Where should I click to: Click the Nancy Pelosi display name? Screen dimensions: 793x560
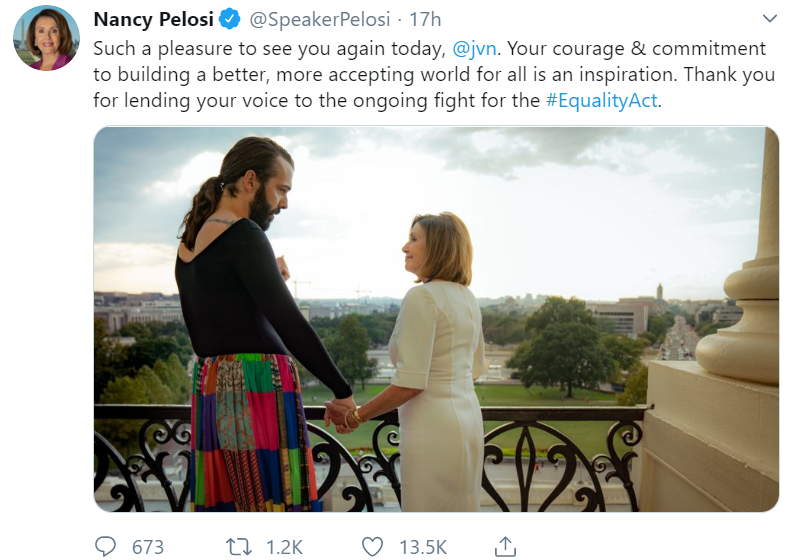tap(153, 20)
